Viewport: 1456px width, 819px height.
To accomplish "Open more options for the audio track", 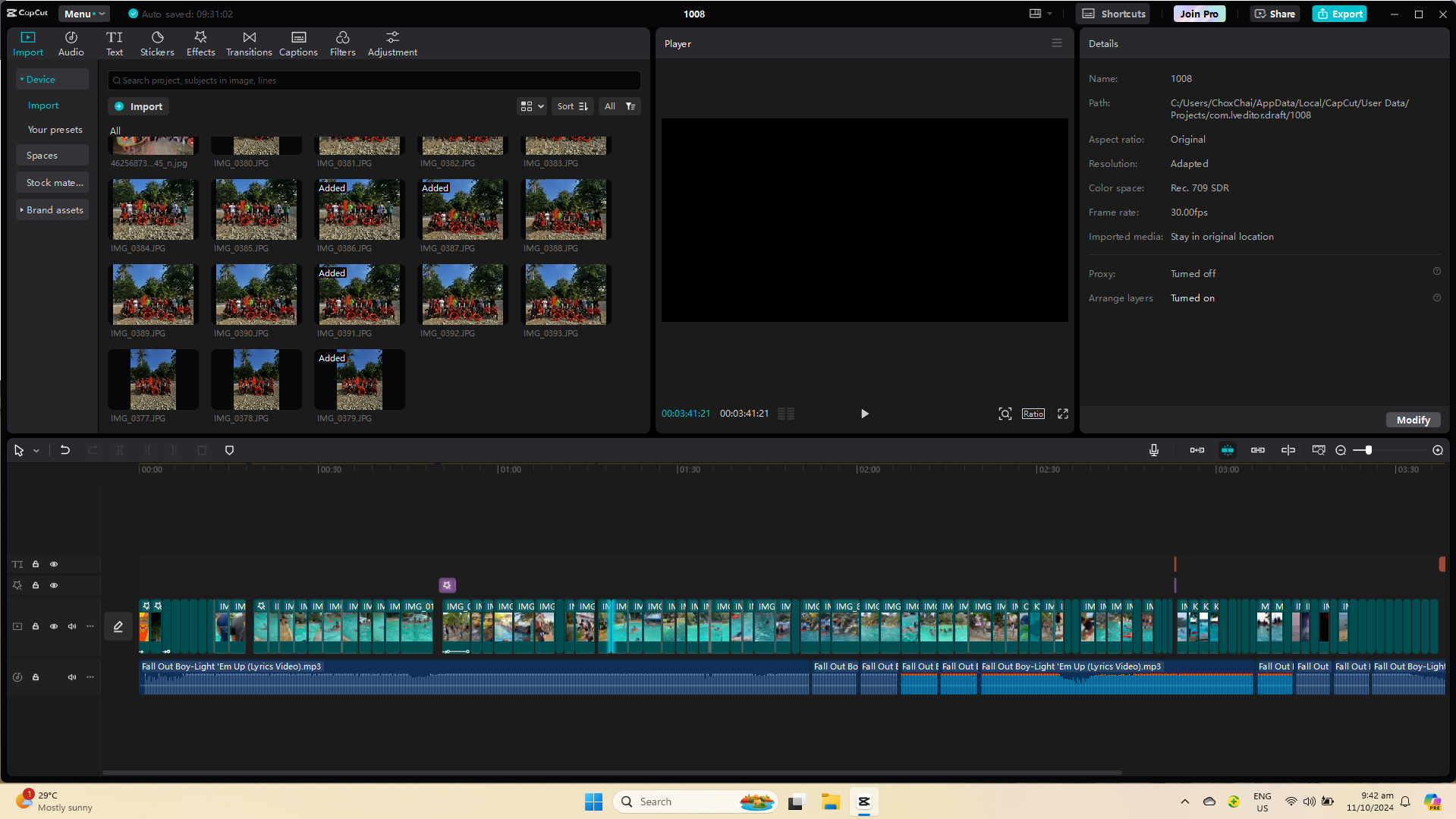I will [90, 677].
